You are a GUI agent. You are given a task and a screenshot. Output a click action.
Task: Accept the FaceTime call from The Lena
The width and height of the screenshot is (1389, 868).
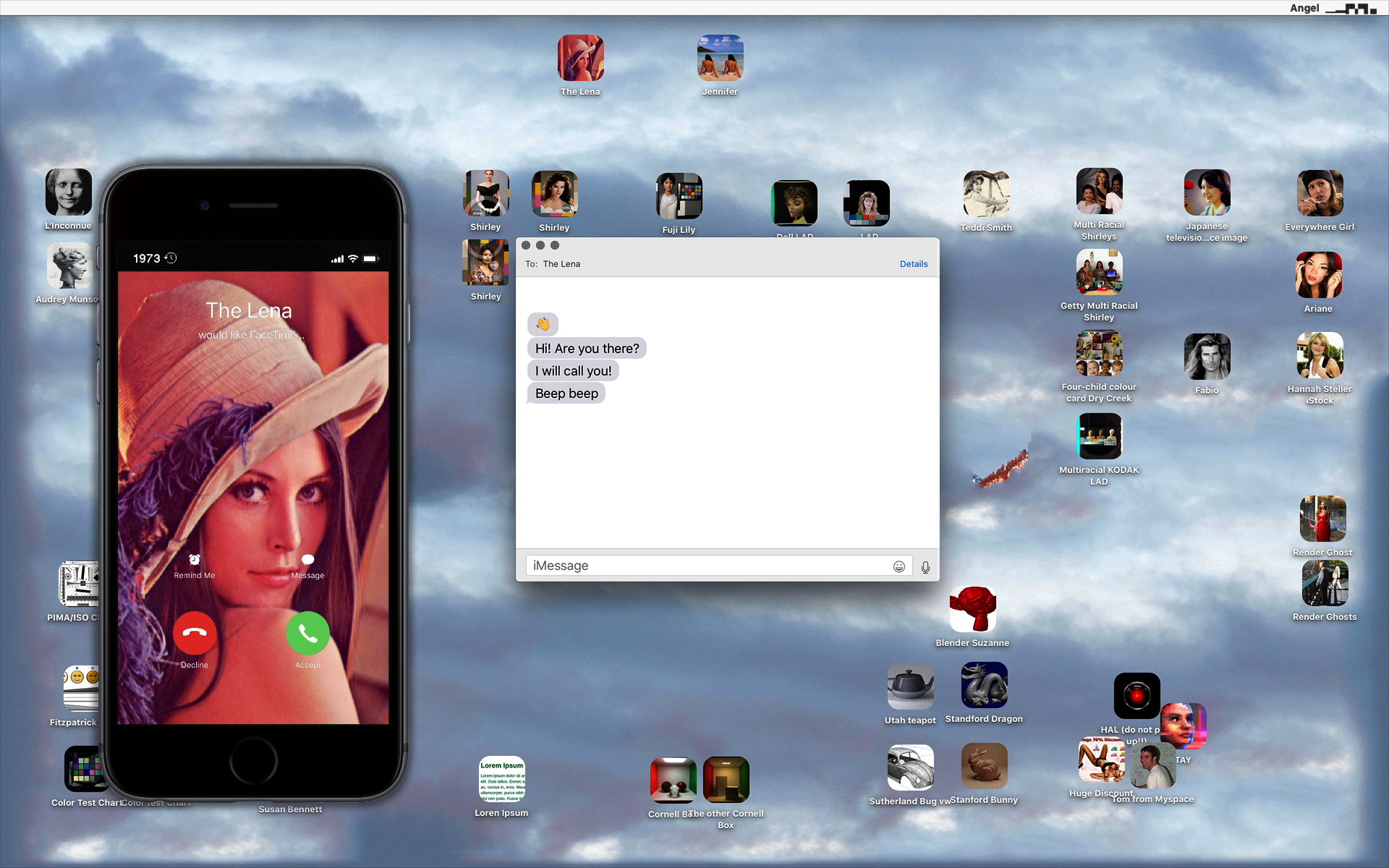(307, 633)
